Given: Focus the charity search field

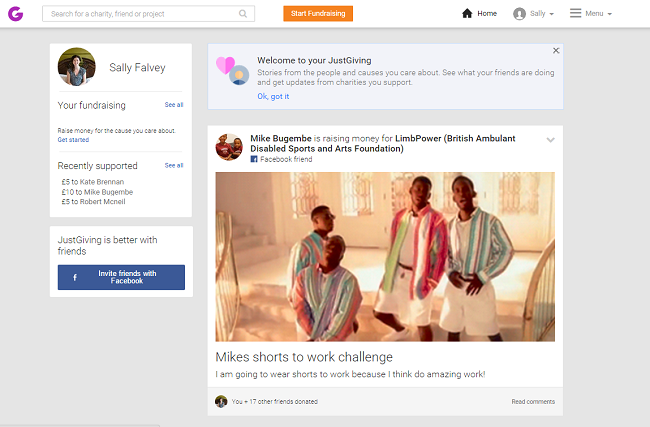Looking at the screenshot, I should pyautogui.click(x=148, y=14).
